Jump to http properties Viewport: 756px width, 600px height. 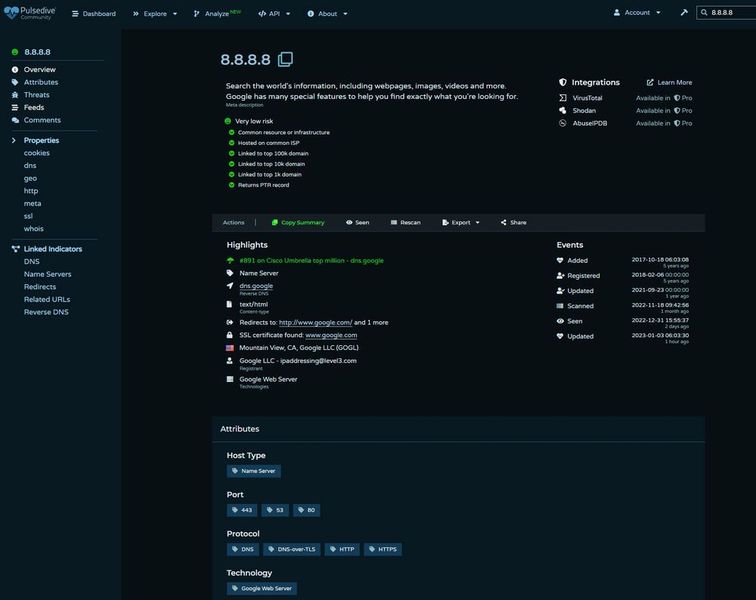(x=31, y=191)
